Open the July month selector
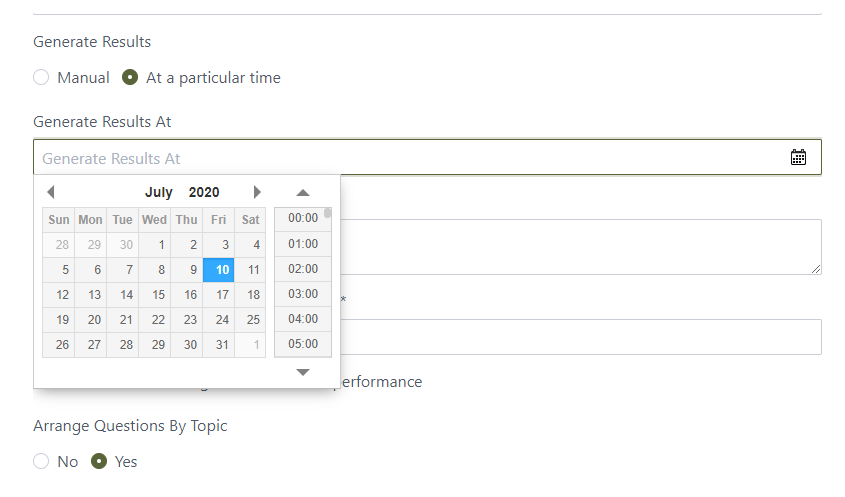Image resolution: width=845 pixels, height=497 pixels. pos(159,192)
